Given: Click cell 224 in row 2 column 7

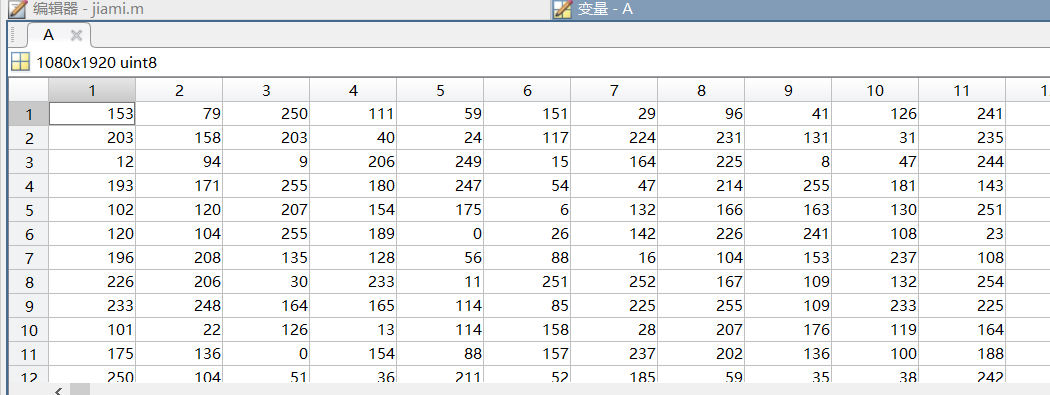Looking at the screenshot, I should tap(615, 138).
